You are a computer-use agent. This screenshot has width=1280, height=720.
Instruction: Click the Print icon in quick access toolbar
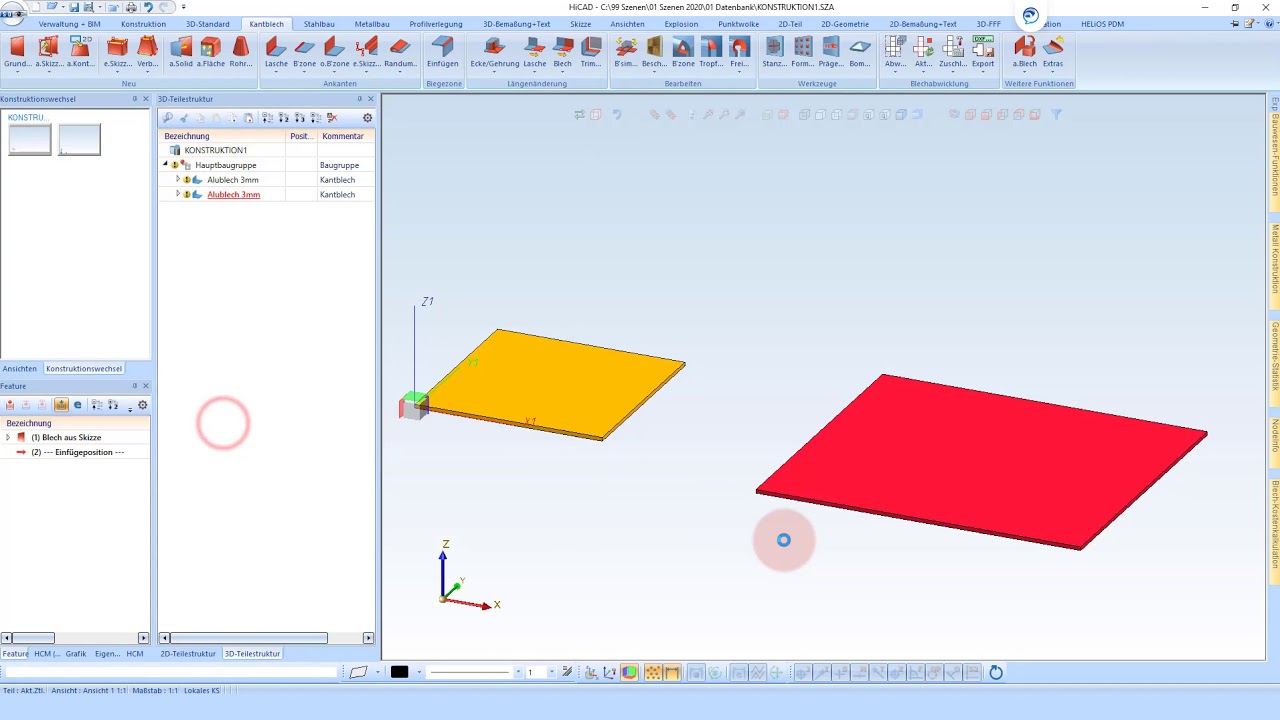(x=131, y=7)
